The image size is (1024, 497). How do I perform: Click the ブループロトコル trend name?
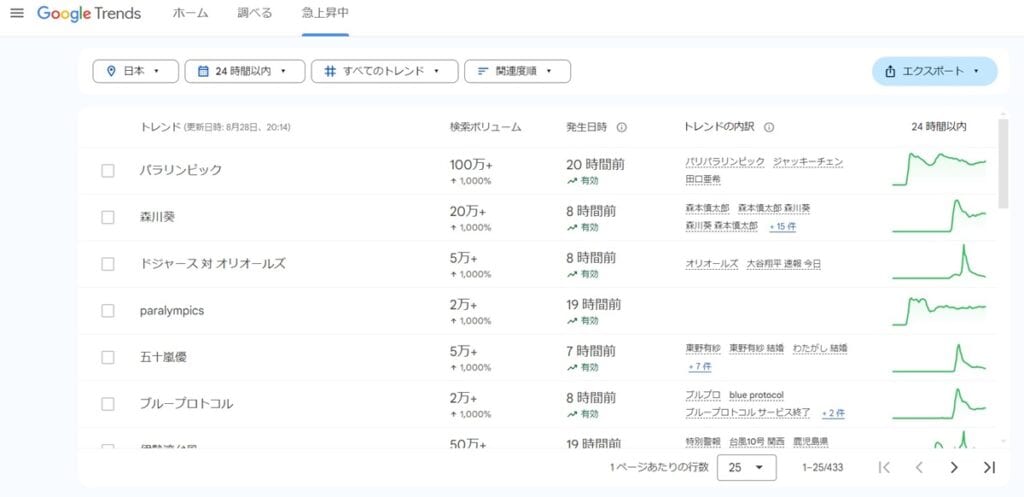[x=187, y=404]
